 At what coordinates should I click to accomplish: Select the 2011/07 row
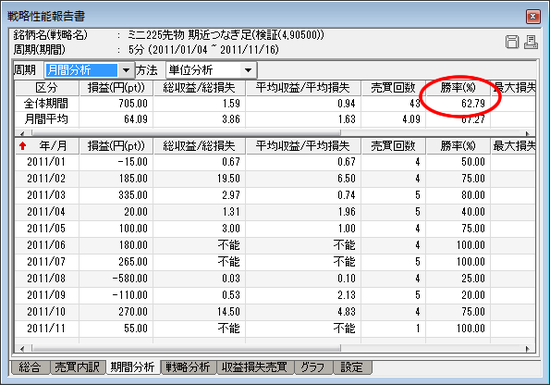(x=275, y=262)
